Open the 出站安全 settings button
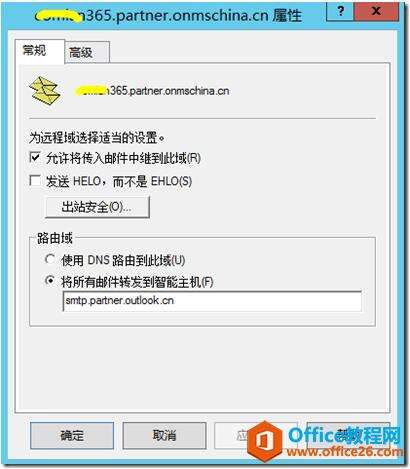Screen dimensions: 410x469 [97, 207]
